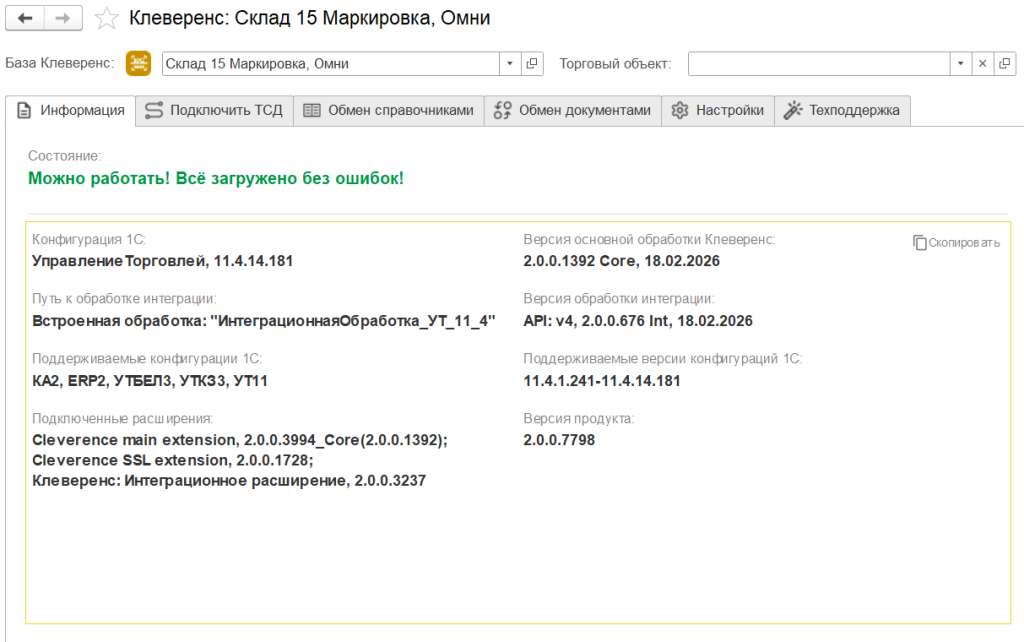Click text Встроенная обработка: "ИнтеграционнаяОбработка_УТ_11_4"
Viewport: 1024px width, 642px height.
click(x=264, y=321)
